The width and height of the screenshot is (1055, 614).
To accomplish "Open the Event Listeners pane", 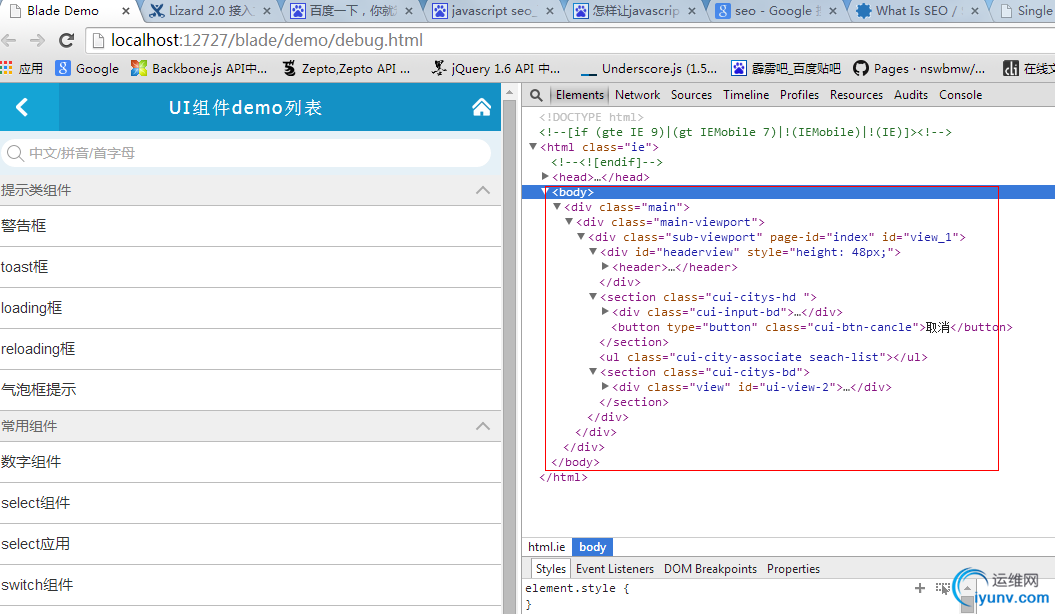I will point(614,569).
